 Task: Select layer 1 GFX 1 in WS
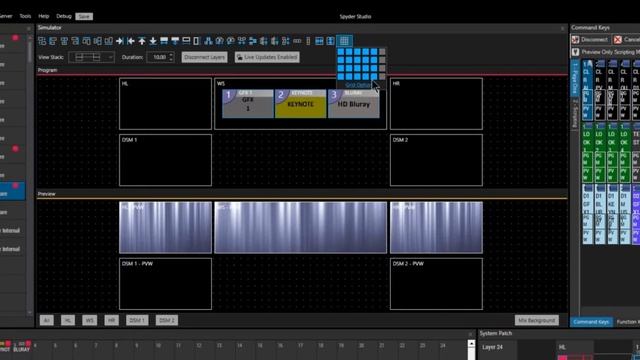(248, 104)
